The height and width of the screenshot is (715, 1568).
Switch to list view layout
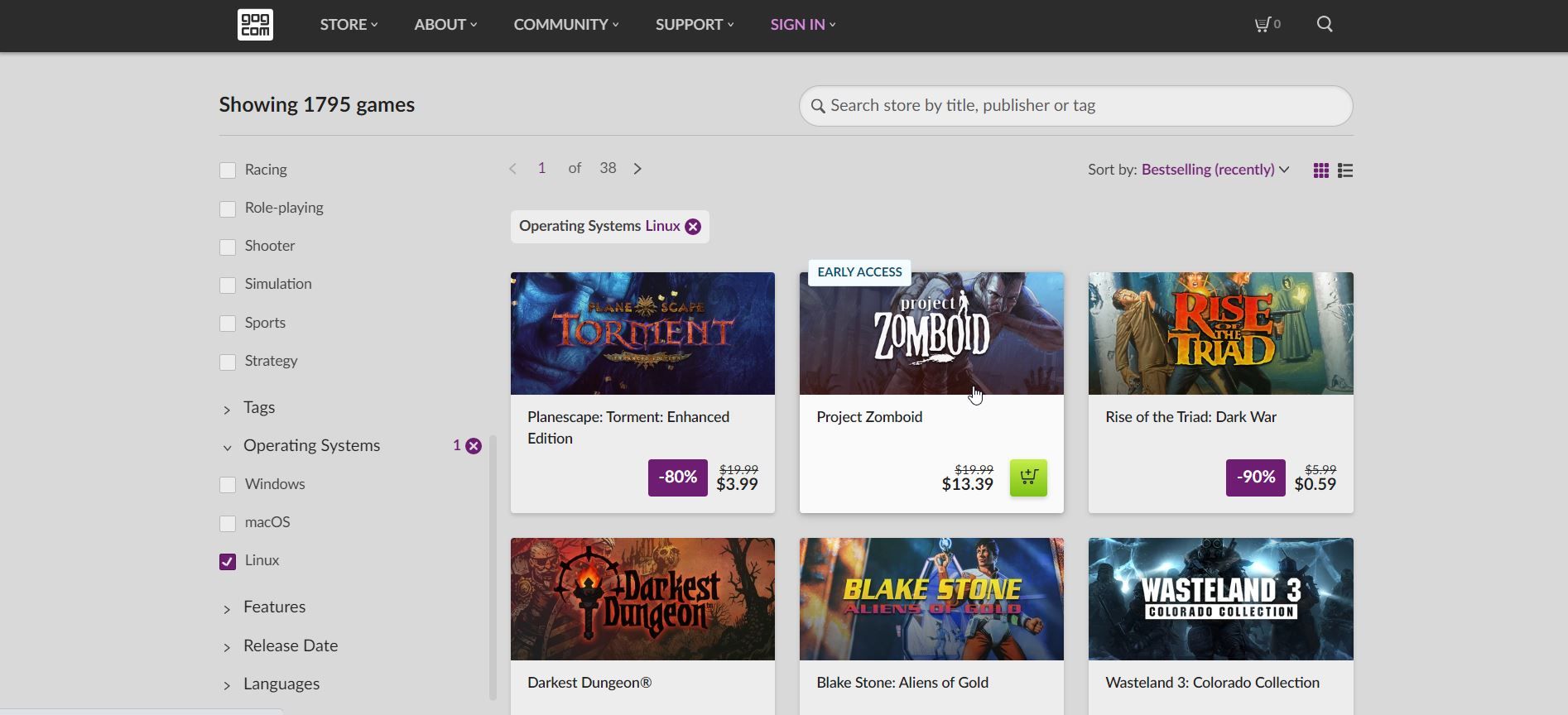1345,170
